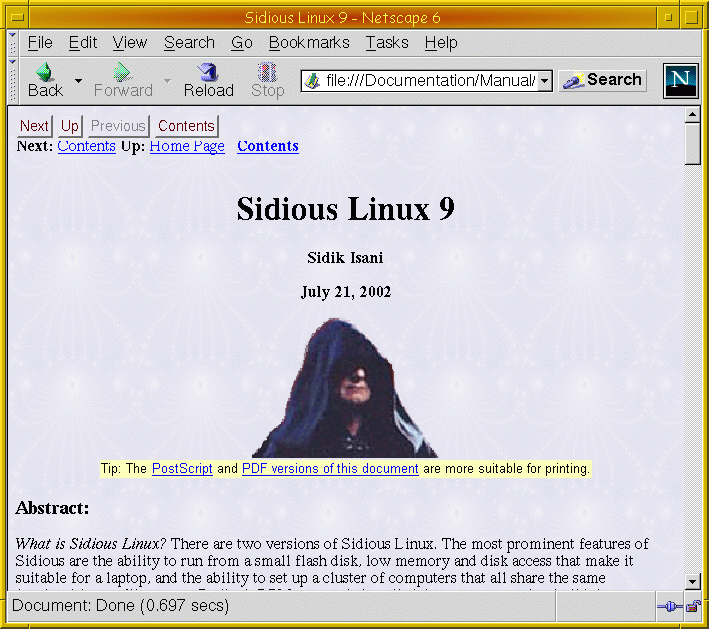Click the security padlock icon in status bar
The width and height of the screenshot is (709, 629).
[693, 606]
